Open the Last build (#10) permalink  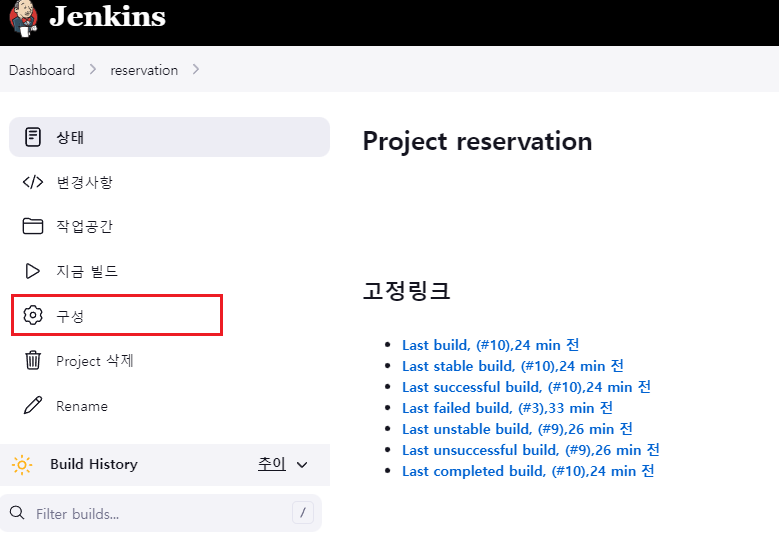tap(490, 345)
